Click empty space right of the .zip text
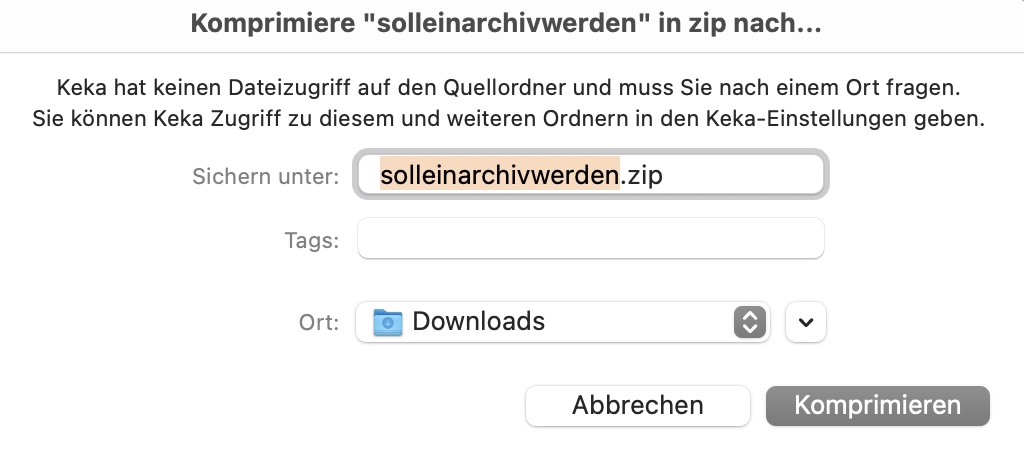 tap(741, 175)
